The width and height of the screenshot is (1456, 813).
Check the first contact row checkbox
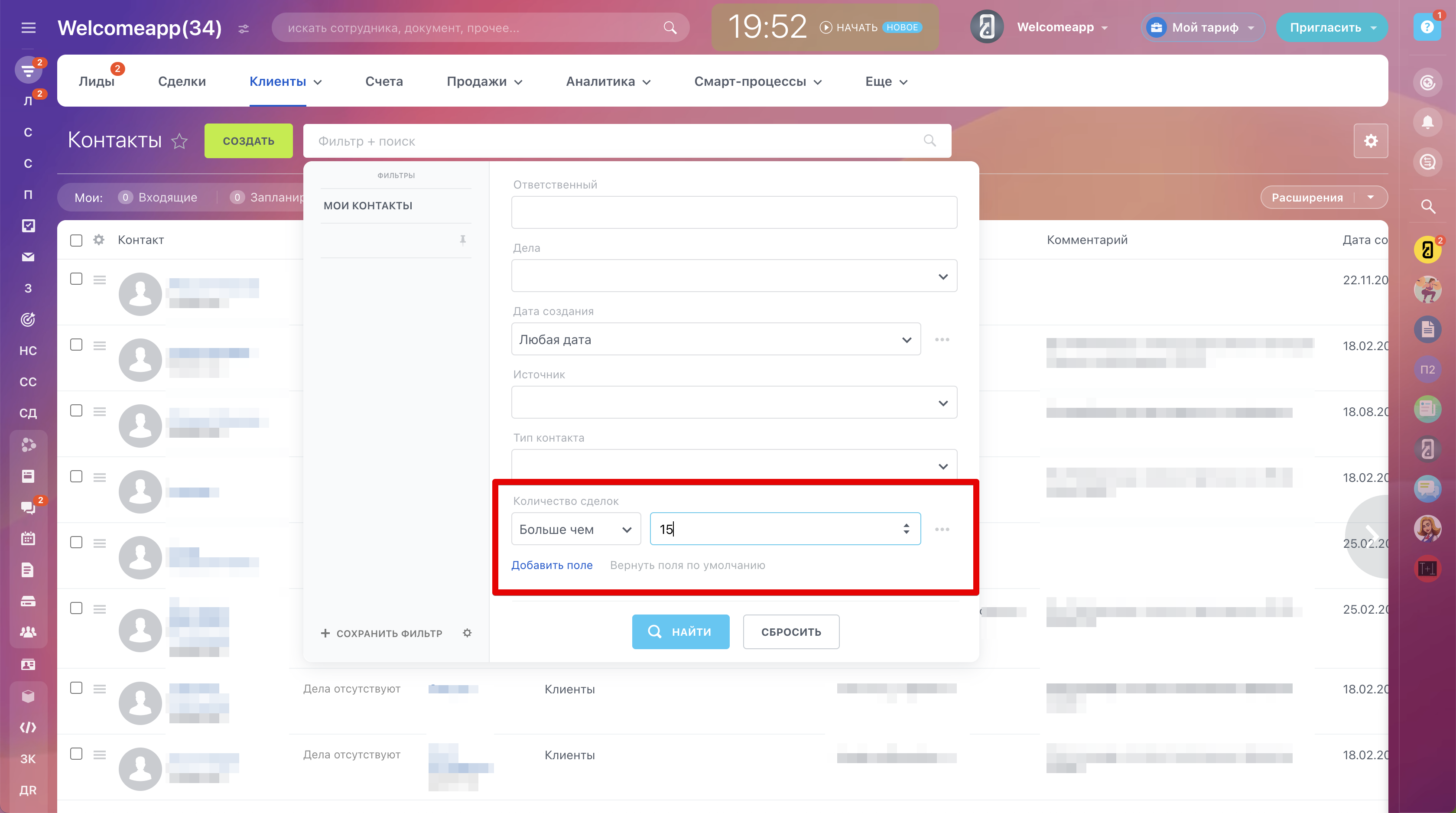pos(76,279)
